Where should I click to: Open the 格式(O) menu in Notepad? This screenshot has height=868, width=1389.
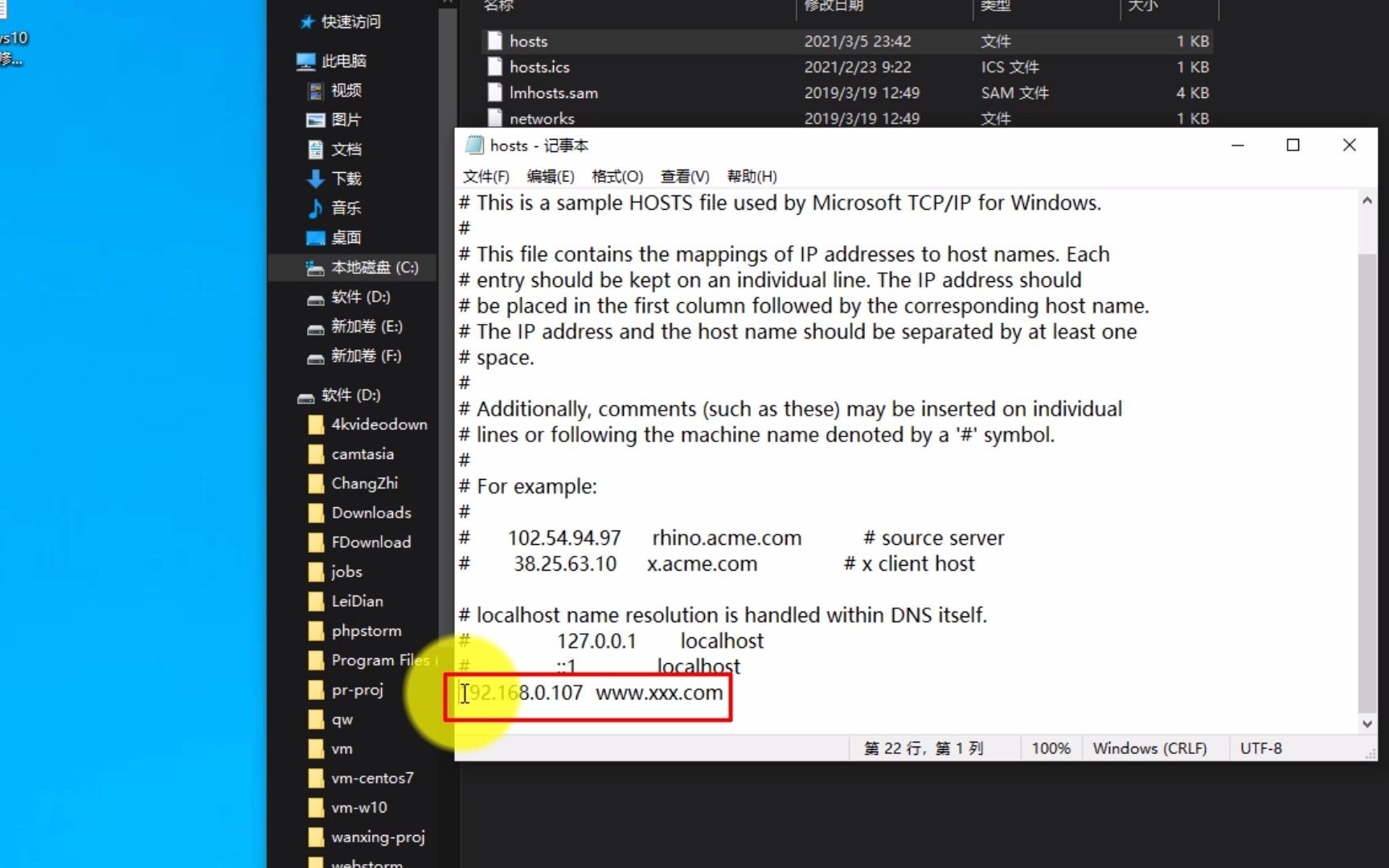[617, 176]
